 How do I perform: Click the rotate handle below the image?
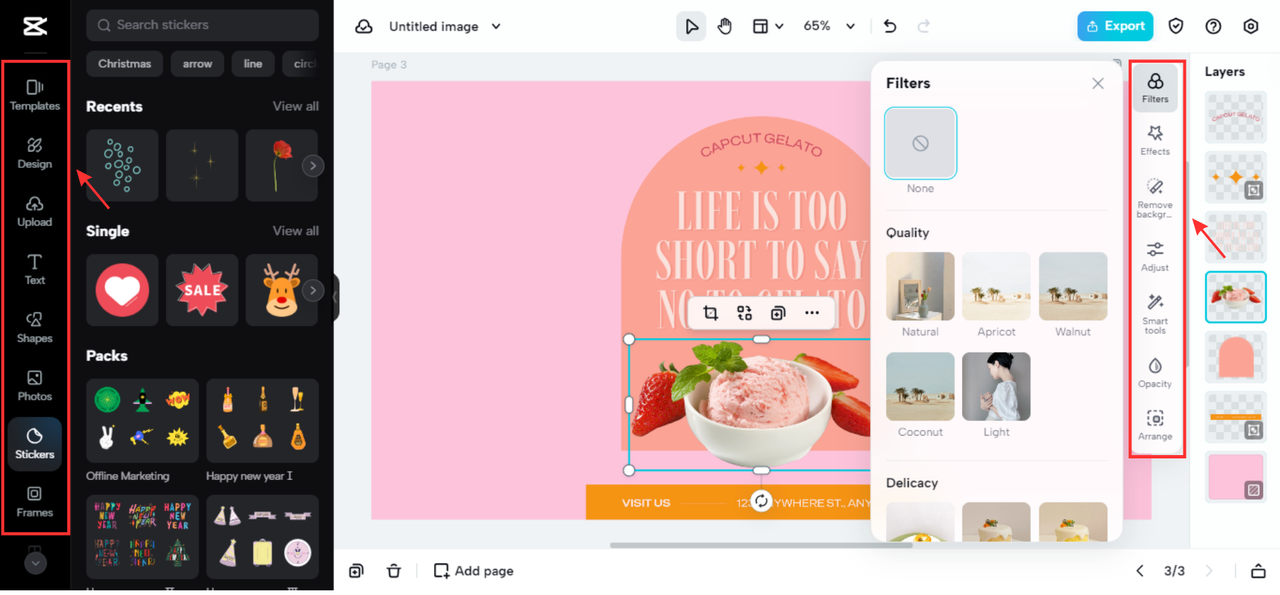(x=761, y=501)
